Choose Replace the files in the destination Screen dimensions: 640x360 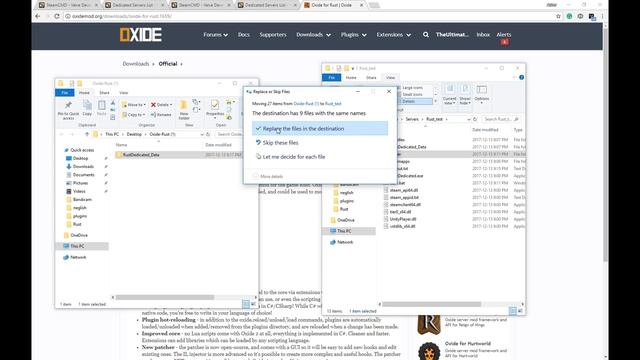pos(320,129)
